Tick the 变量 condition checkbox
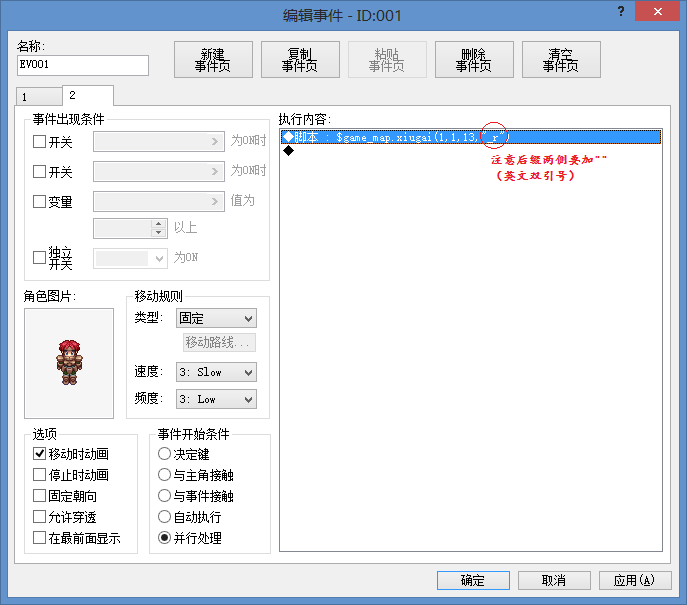This screenshot has width=687, height=605. click(39, 202)
